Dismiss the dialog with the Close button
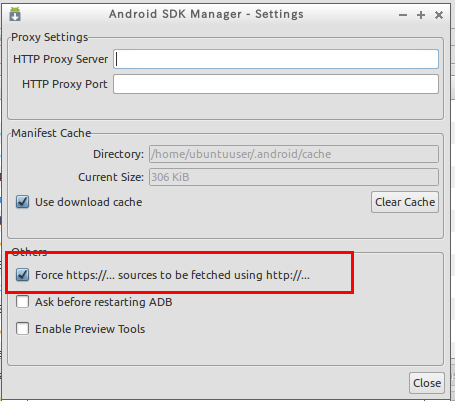The height and width of the screenshot is (401, 455). [427, 383]
